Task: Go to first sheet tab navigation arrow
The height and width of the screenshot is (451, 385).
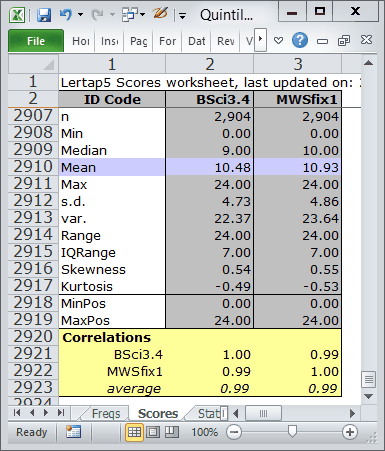Action: [x=17, y=413]
